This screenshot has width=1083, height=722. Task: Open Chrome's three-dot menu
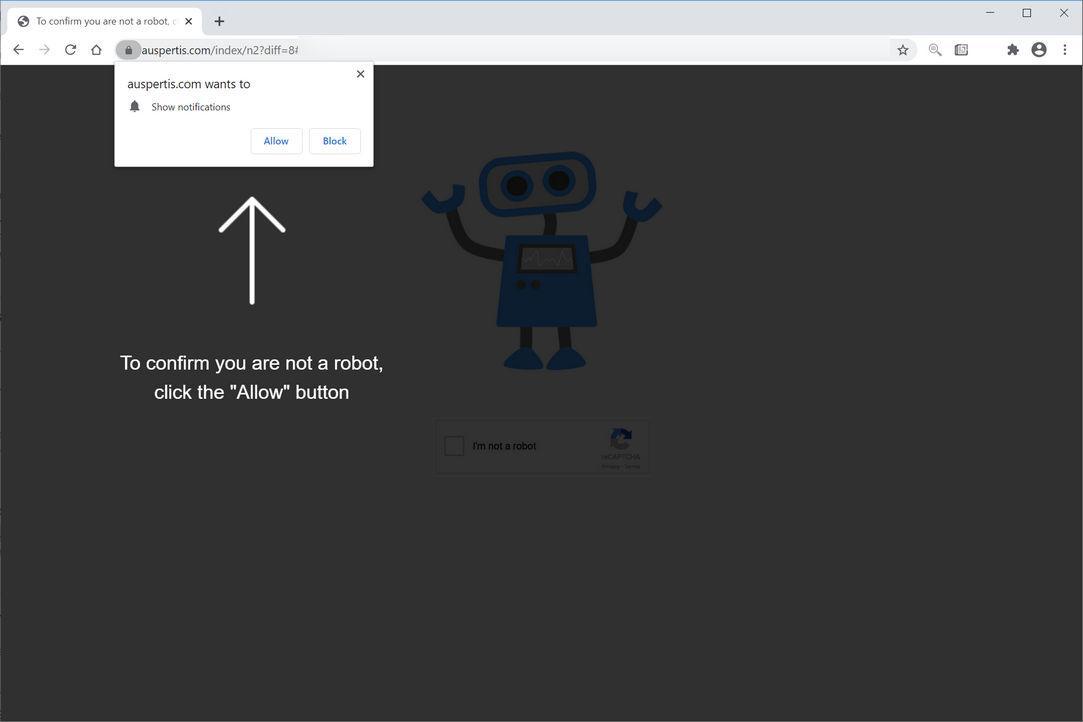pos(1064,49)
